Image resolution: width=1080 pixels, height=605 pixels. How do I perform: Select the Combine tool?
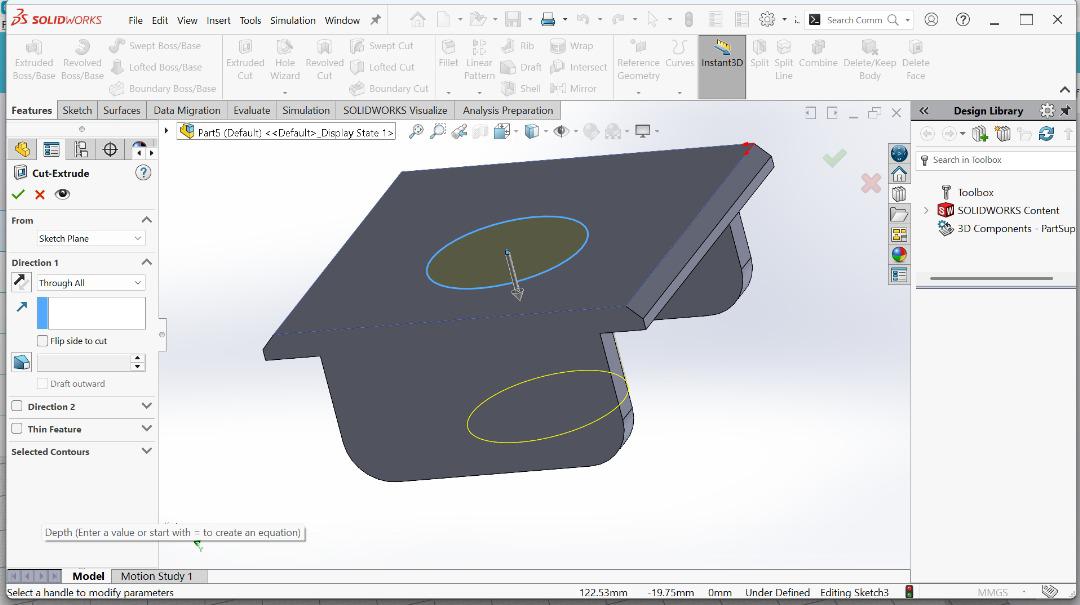point(818,53)
